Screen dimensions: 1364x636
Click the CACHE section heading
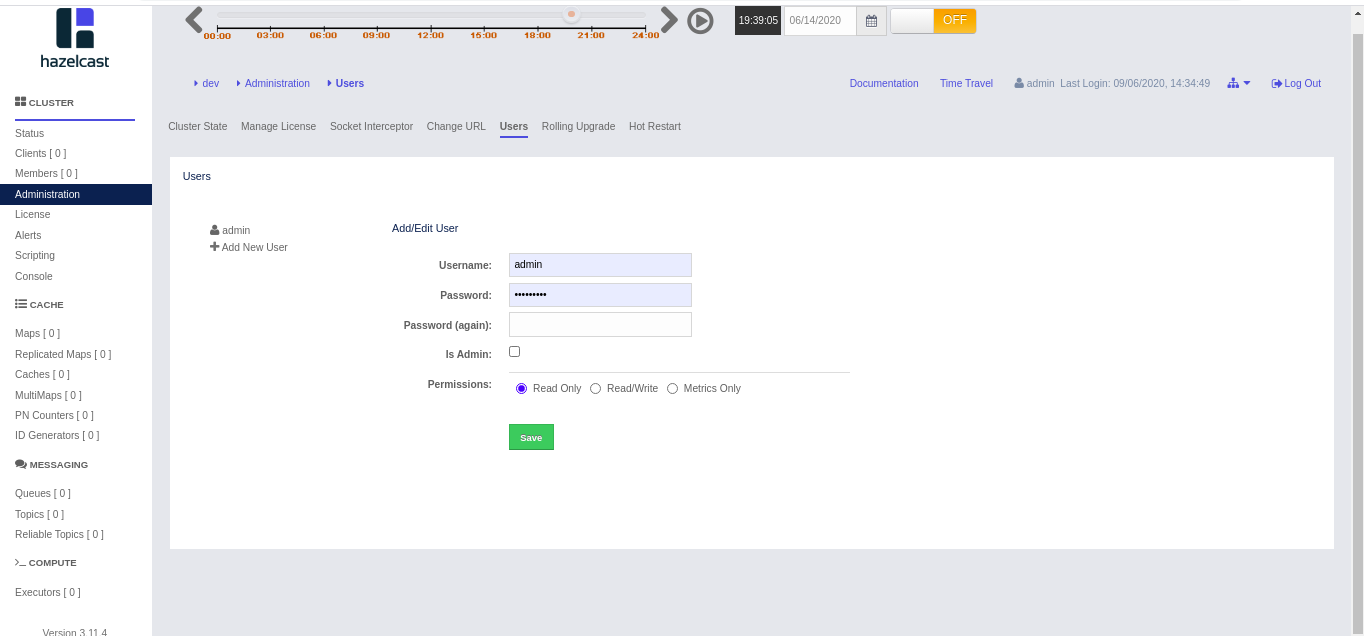(x=40, y=304)
